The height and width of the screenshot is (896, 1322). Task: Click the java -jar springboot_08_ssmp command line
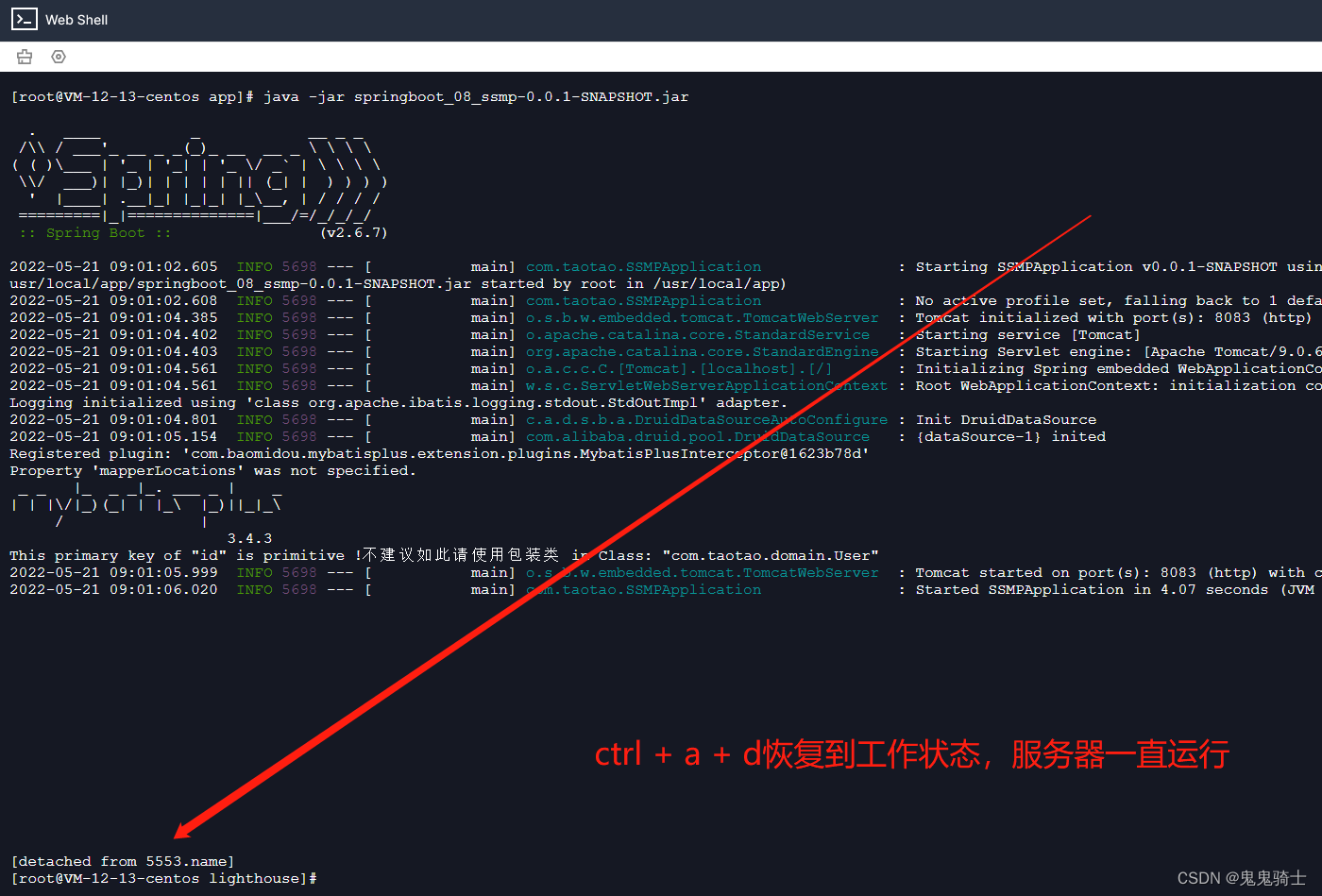[x=349, y=96]
